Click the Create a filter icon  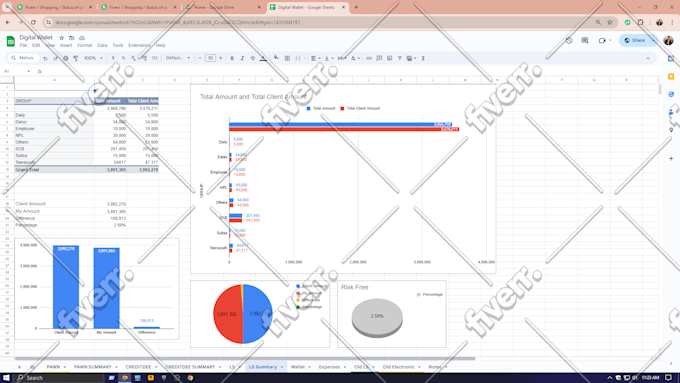tap(399, 58)
